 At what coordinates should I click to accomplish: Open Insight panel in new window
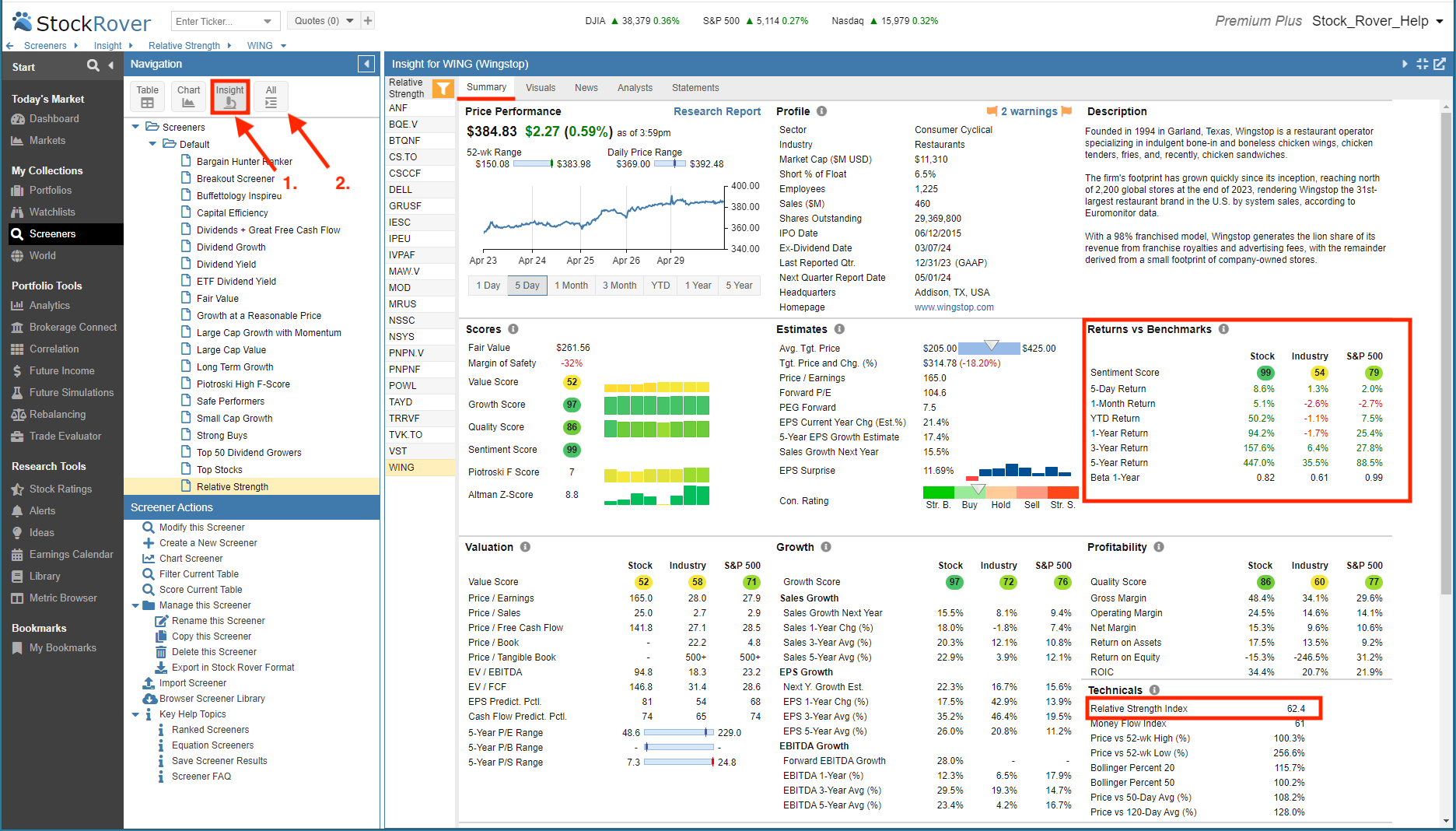tap(1440, 64)
